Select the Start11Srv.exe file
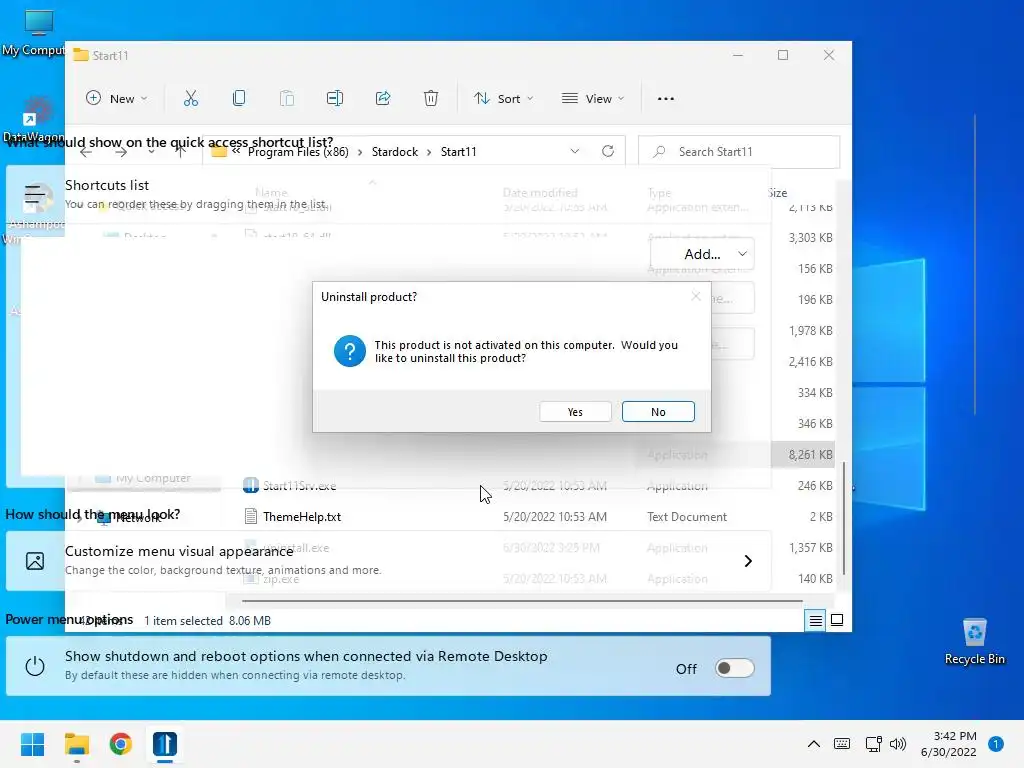 tap(299, 485)
